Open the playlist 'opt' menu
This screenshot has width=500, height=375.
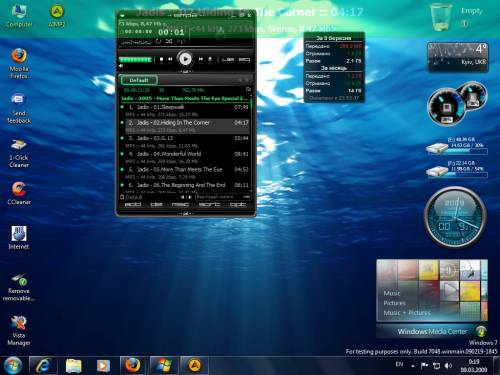[238, 204]
